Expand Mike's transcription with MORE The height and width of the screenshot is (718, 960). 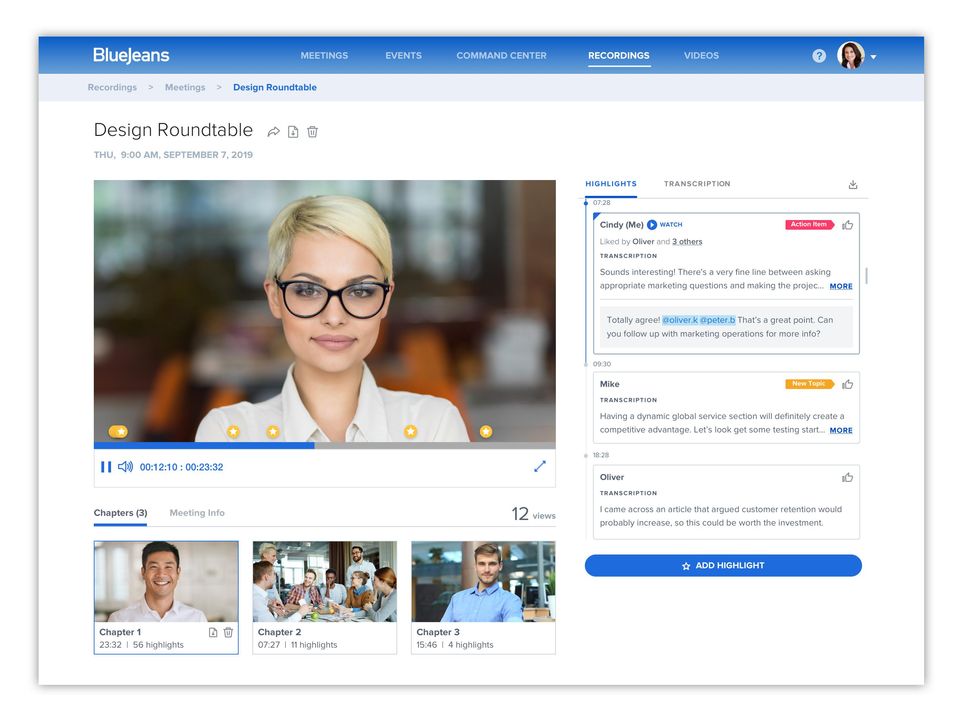click(841, 430)
